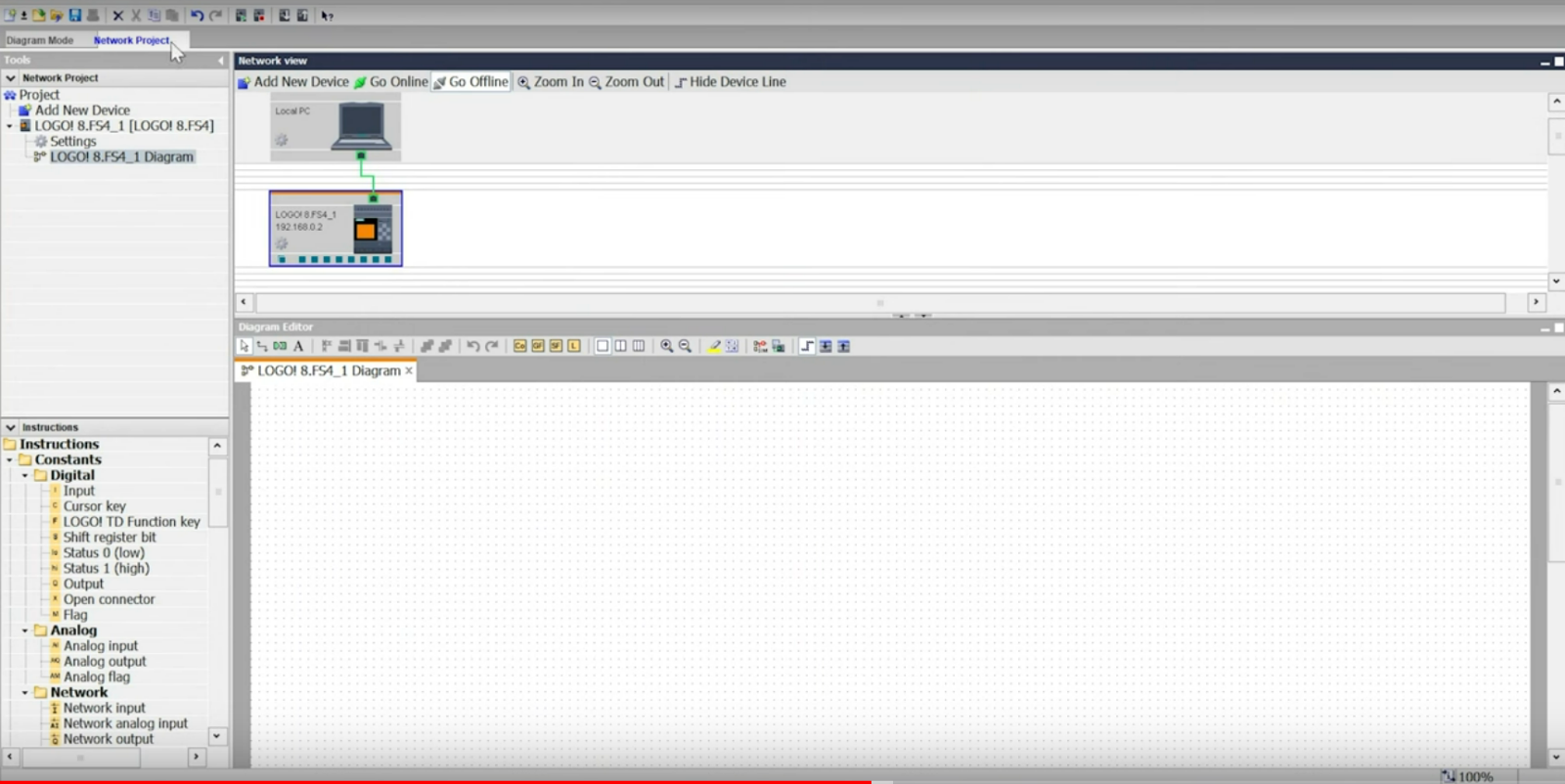Click the New file icon in the top toolbar
1565x784 pixels.
[10, 16]
